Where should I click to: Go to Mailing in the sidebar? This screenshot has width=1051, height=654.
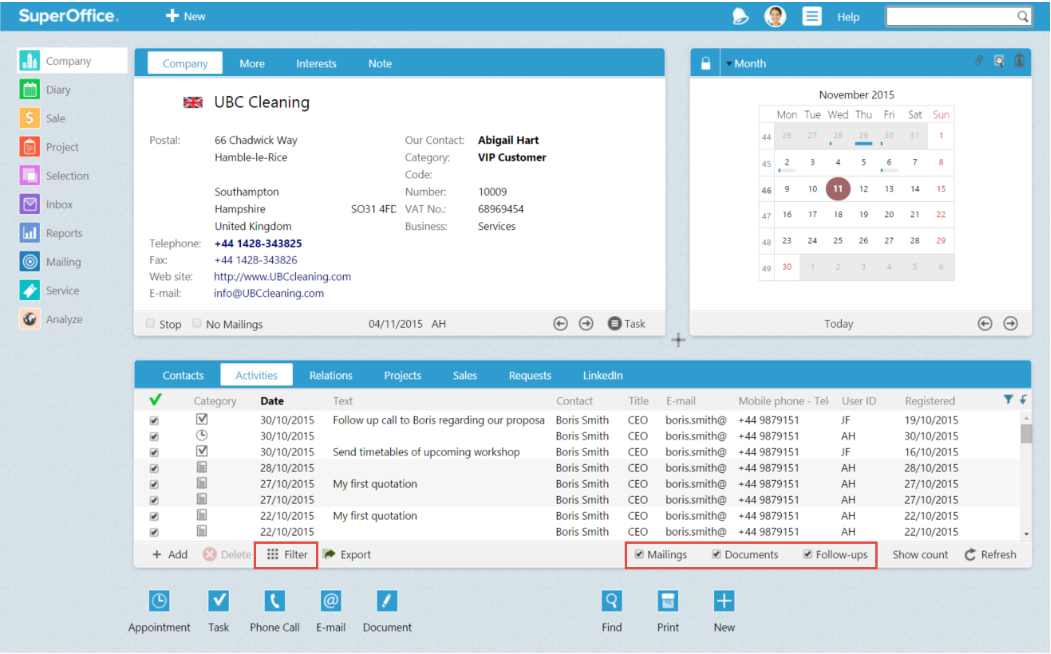tap(50, 262)
